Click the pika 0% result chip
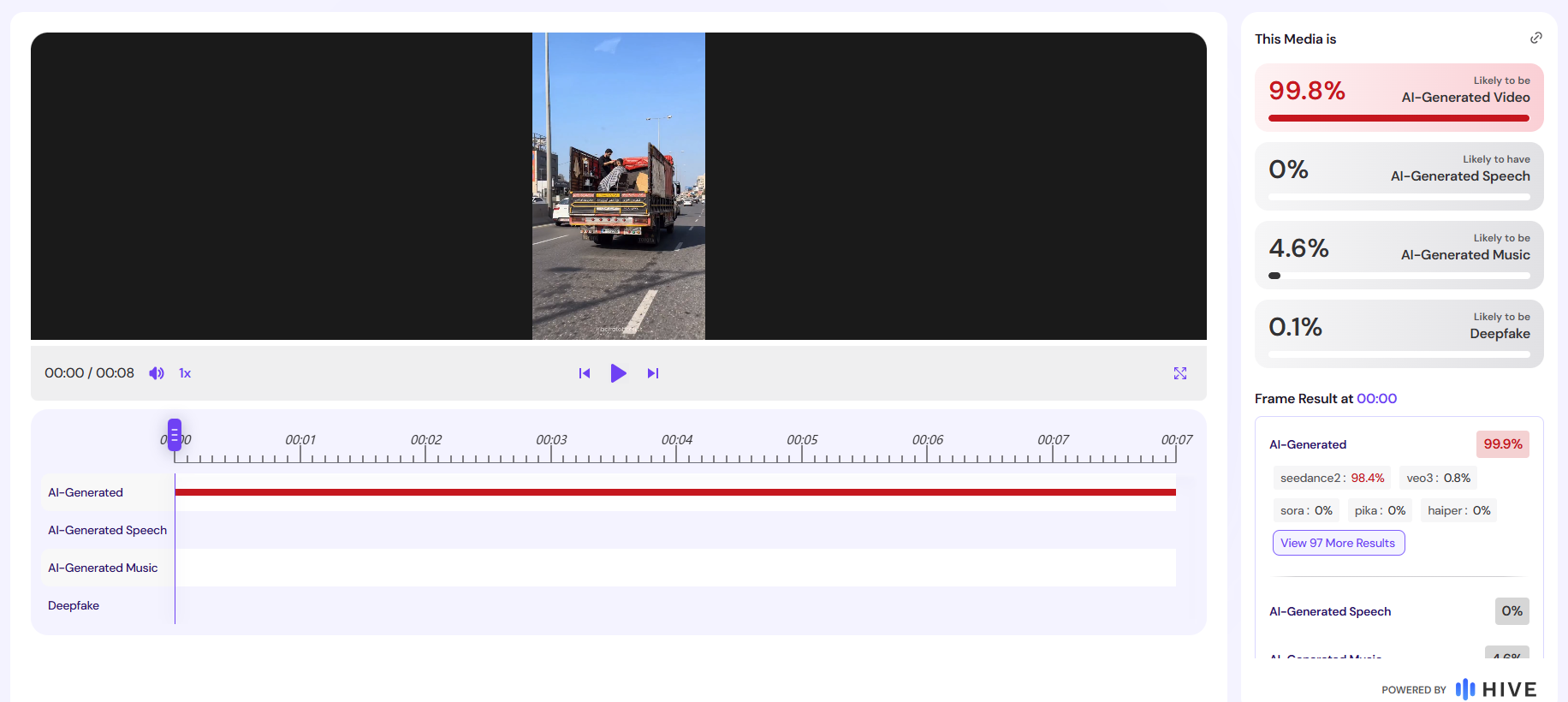Viewport: 1568px width, 702px height. (1380, 510)
